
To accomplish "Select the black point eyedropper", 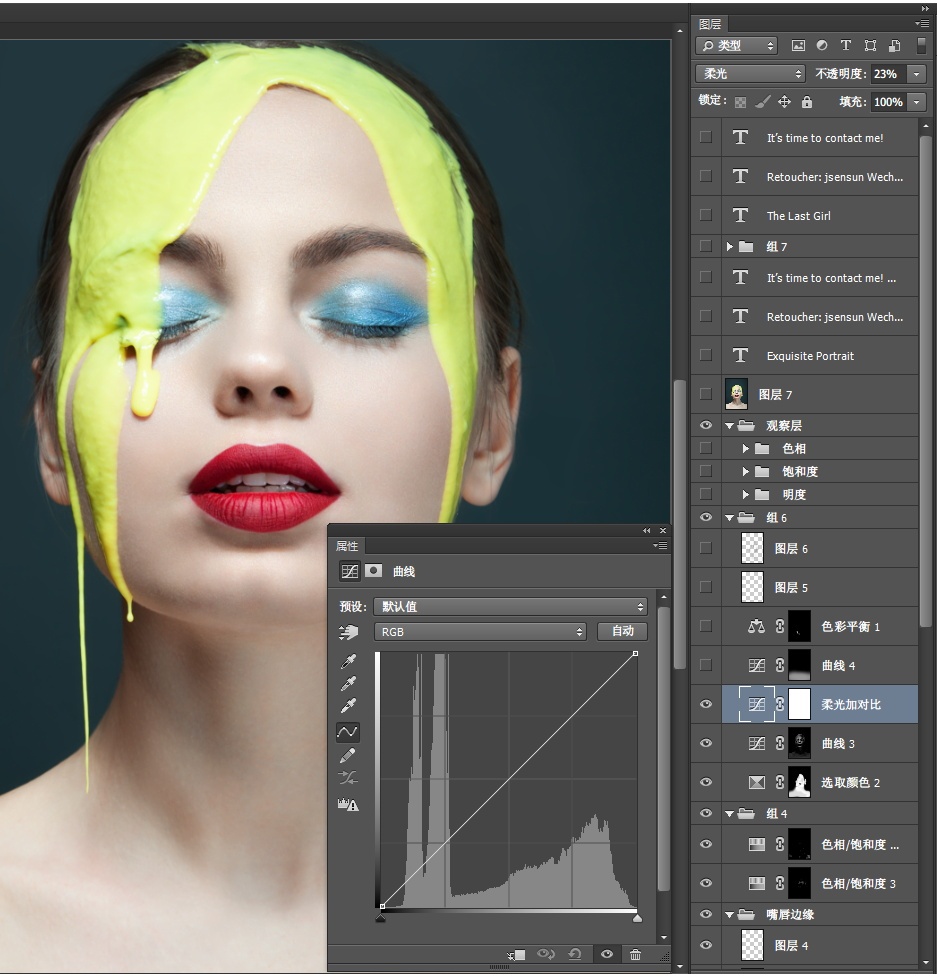I will 348,661.
